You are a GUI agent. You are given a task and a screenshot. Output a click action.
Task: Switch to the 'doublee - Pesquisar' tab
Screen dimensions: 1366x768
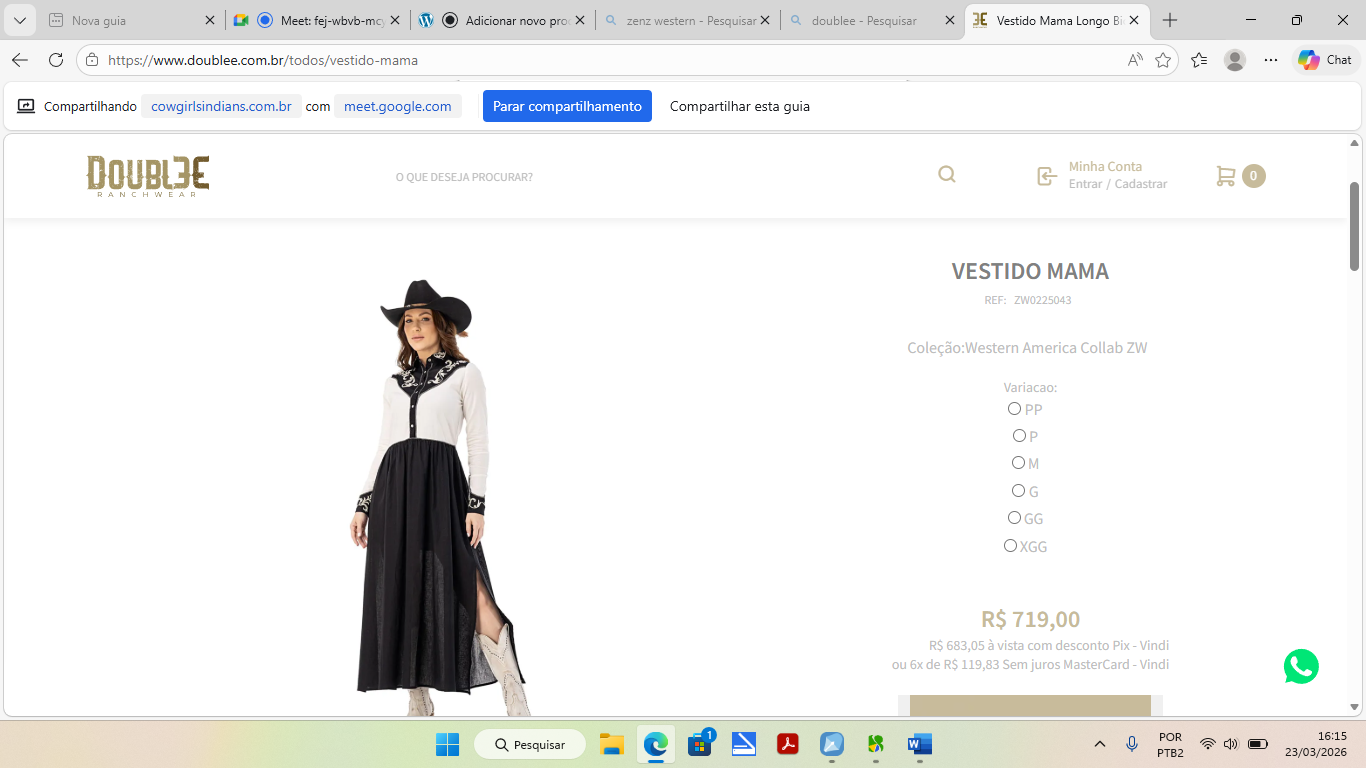pos(863,19)
